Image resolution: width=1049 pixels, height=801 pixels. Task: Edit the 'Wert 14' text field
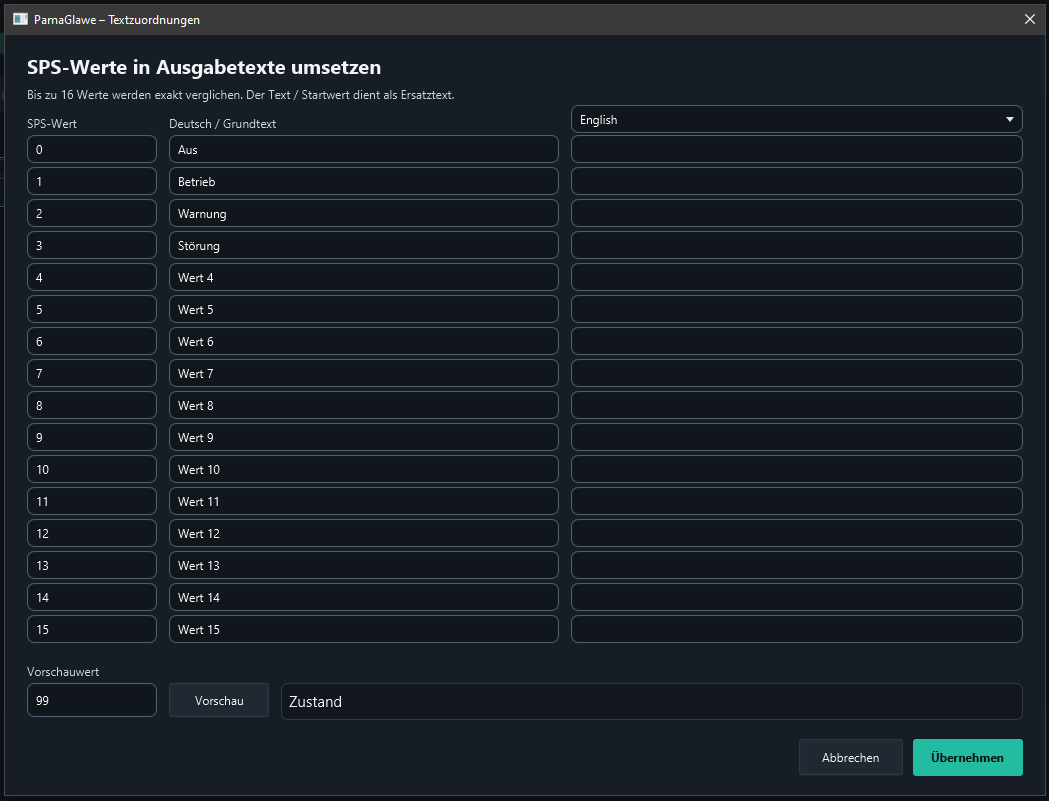(363, 597)
